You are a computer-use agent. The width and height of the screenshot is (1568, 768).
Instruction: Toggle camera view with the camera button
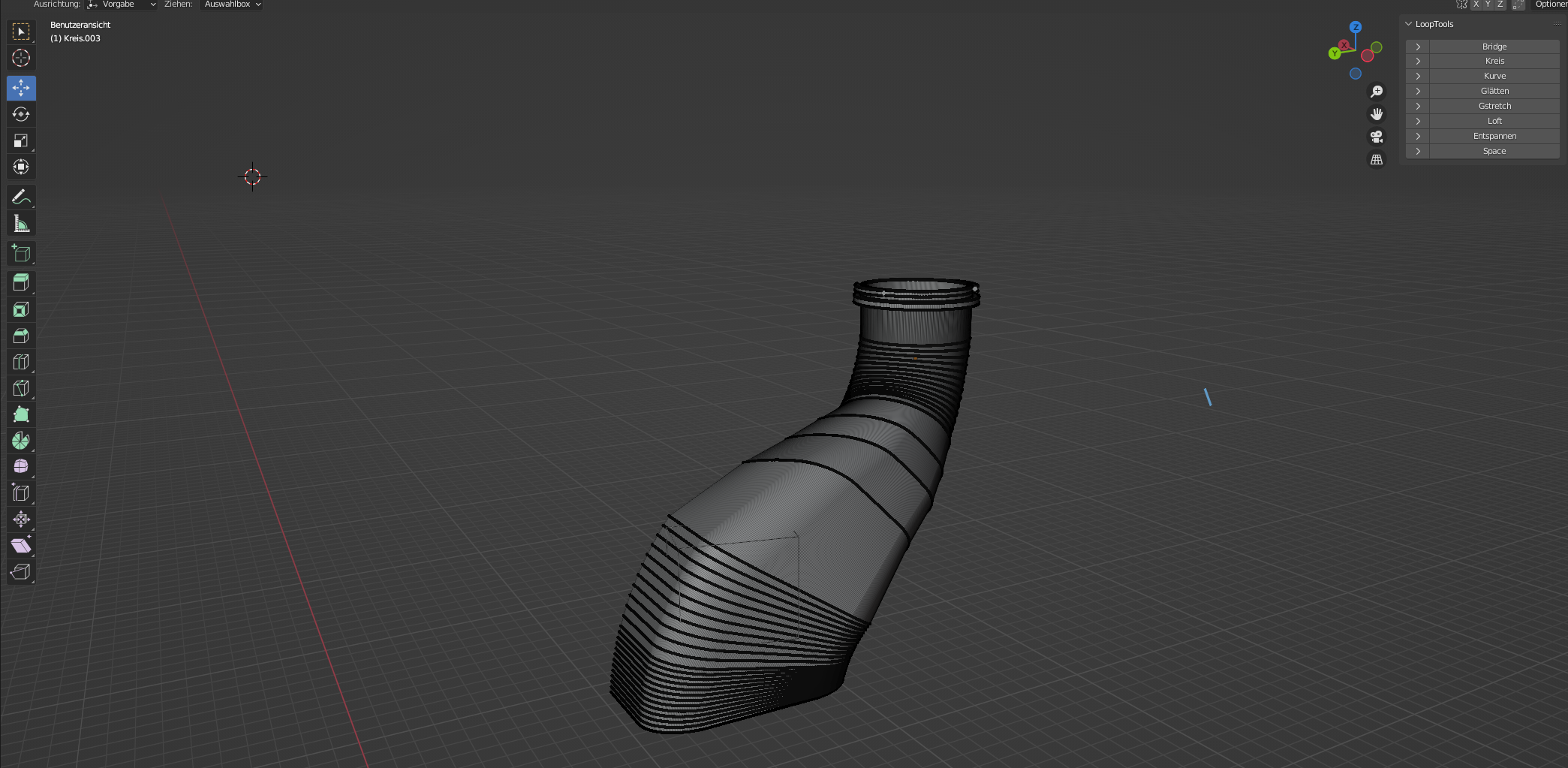1377,137
